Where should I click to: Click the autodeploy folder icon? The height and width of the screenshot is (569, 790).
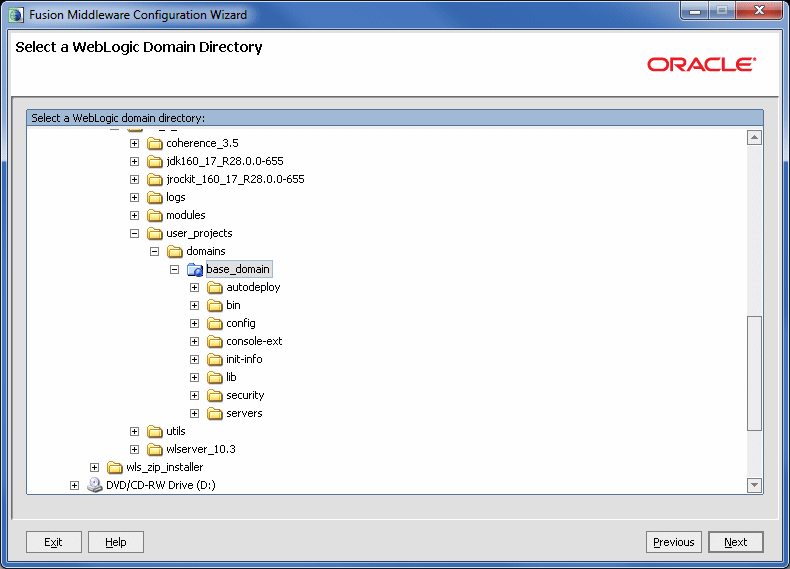pos(215,288)
